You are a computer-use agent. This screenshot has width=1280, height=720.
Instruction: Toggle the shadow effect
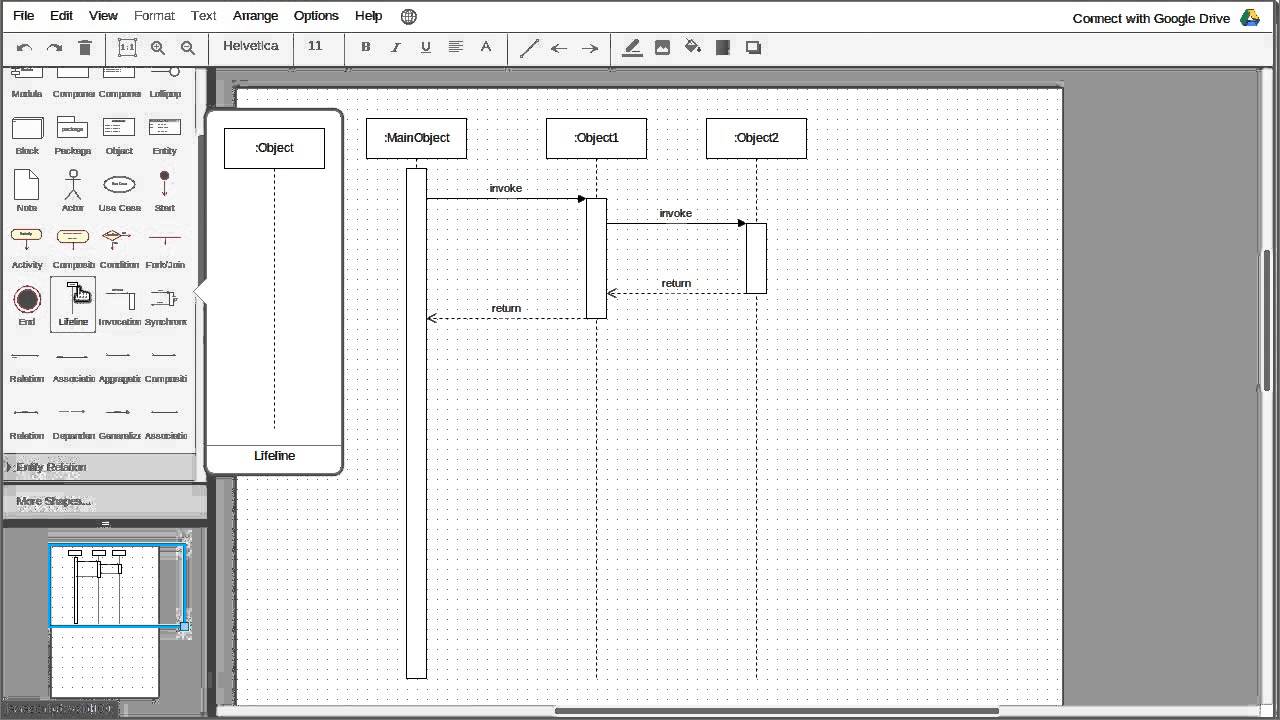(x=754, y=47)
